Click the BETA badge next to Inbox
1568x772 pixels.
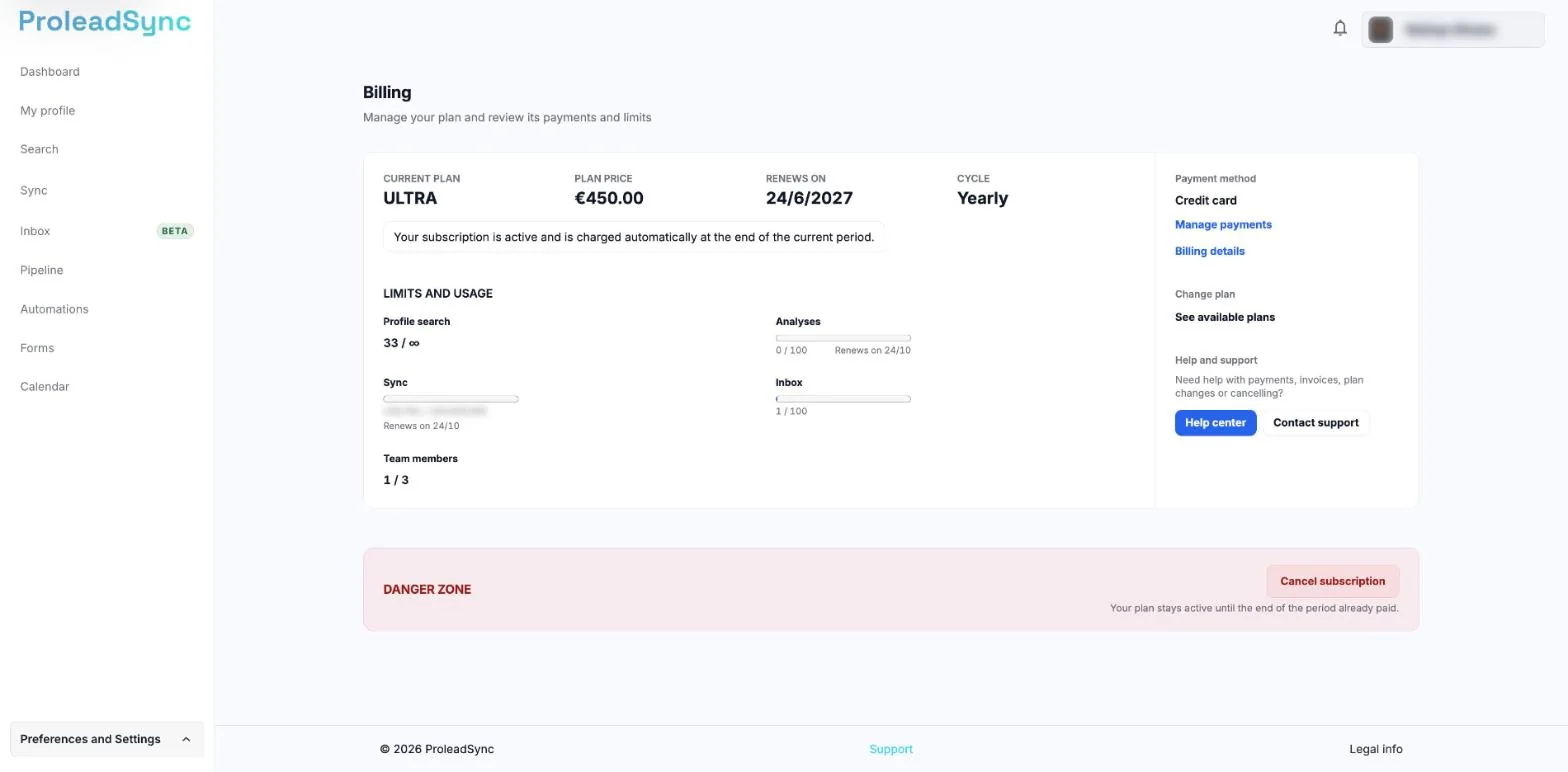pos(175,231)
